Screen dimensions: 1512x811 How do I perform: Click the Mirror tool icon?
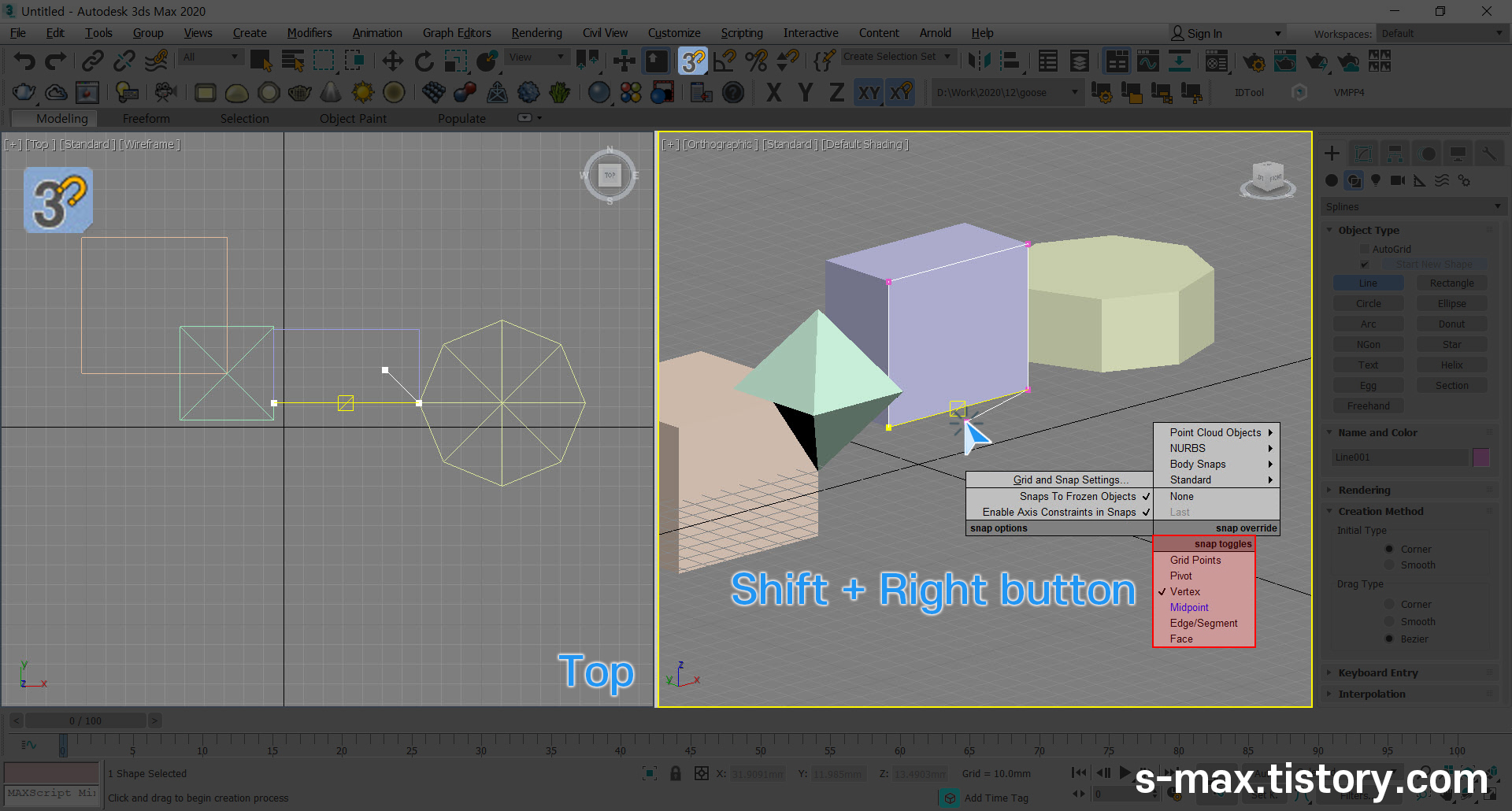(979, 61)
